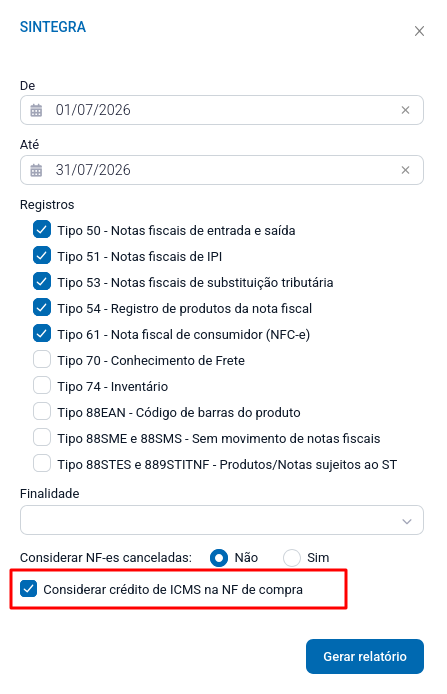The width and height of the screenshot is (447, 694).
Task: Close the SINTEGRA dialog
Action: point(419,31)
